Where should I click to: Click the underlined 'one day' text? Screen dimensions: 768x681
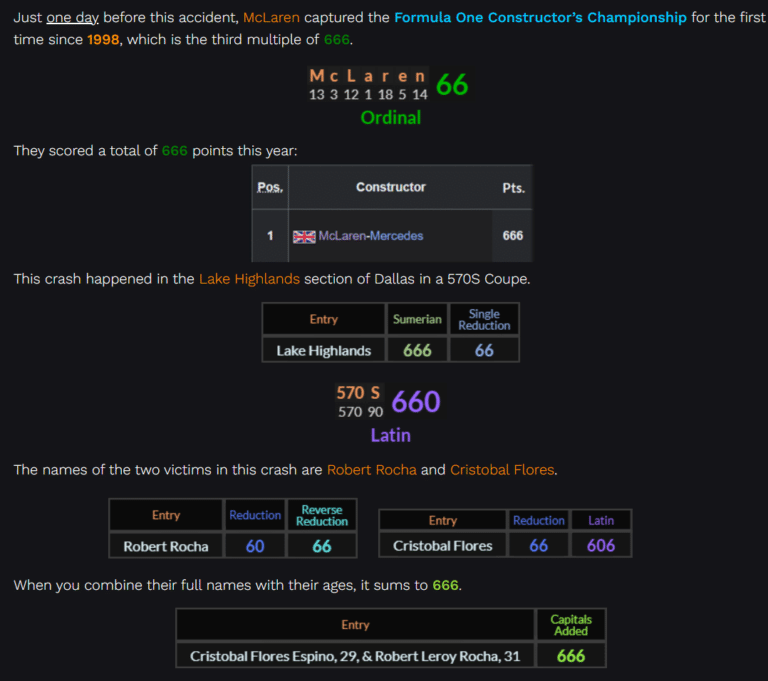[72, 18]
